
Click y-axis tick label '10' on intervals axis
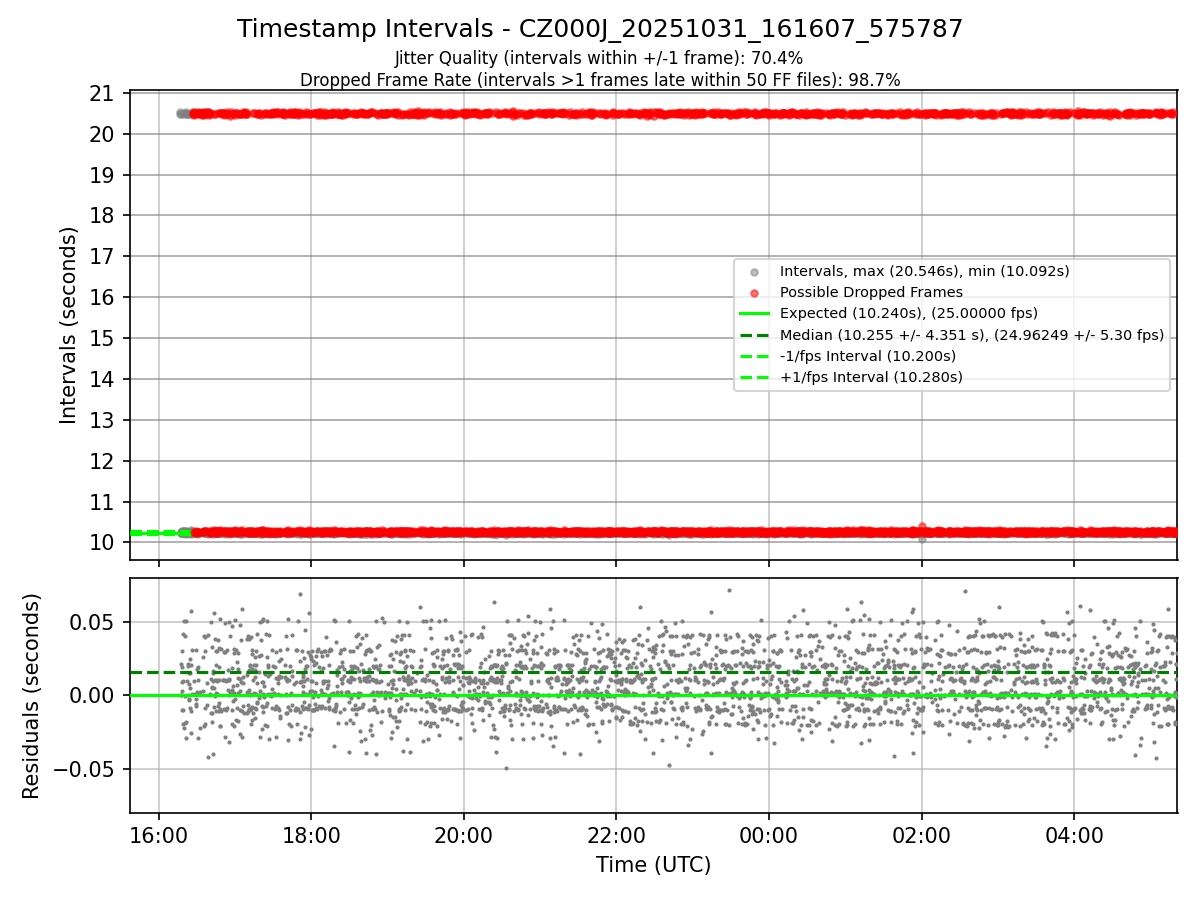pos(104,543)
